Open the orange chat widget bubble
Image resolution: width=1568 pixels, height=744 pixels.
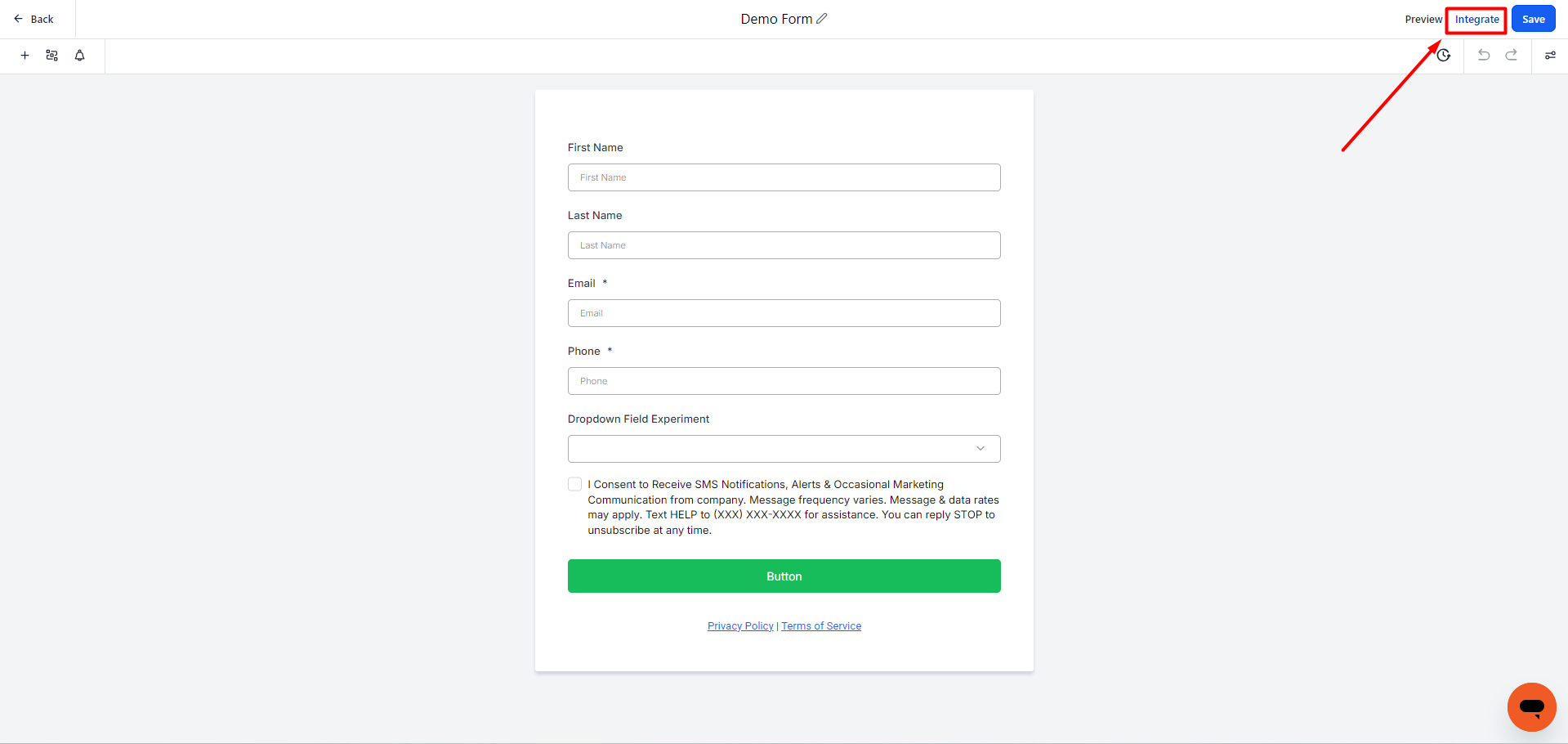[x=1531, y=707]
